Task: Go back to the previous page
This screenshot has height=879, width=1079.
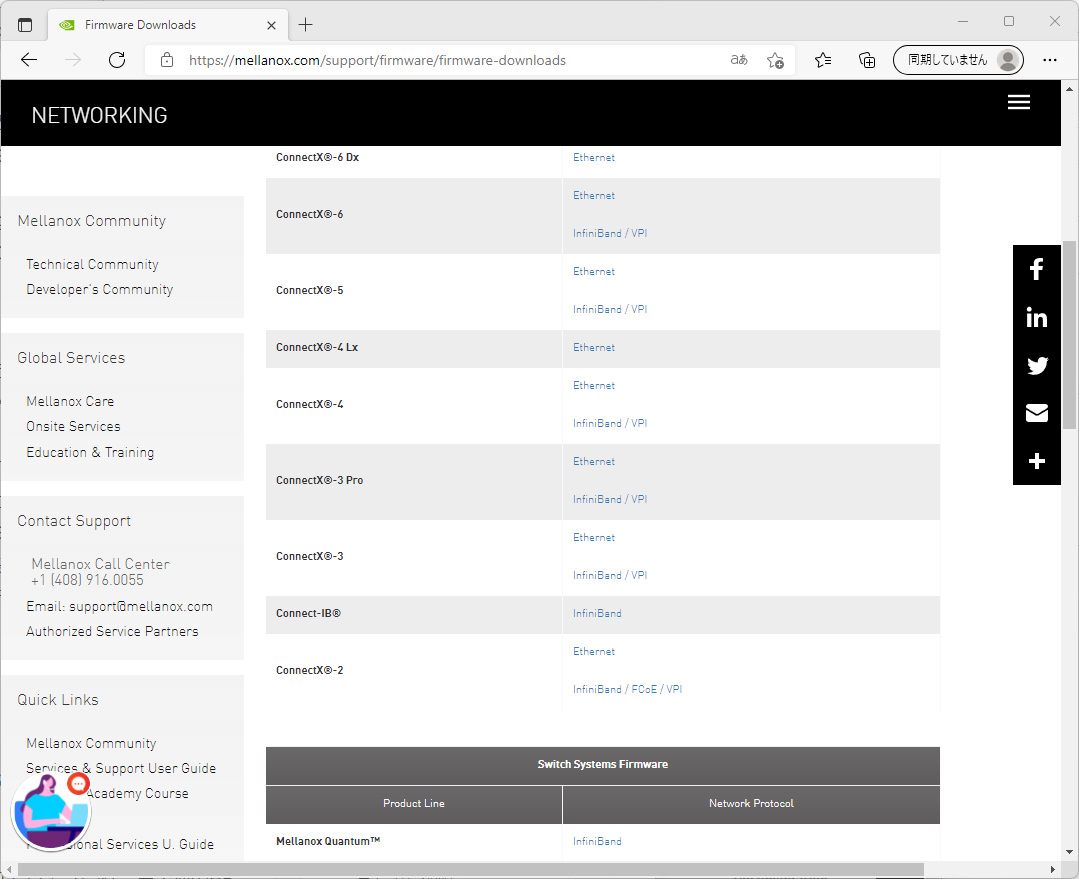Action: [29, 60]
